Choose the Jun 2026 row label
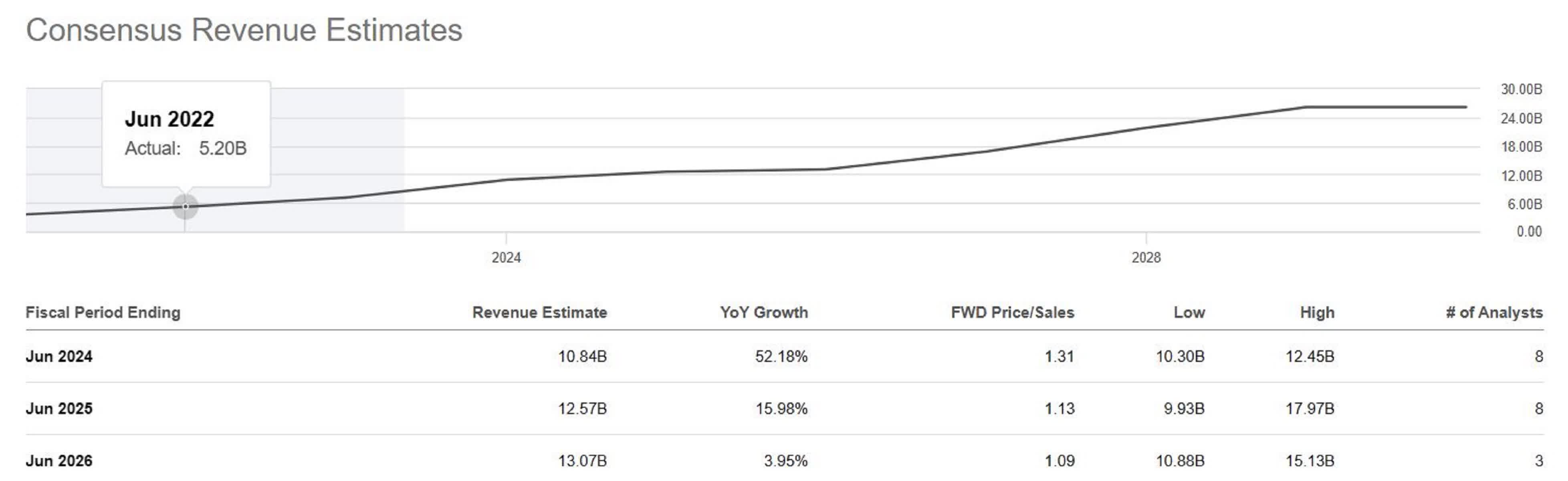Image resolution: width=1568 pixels, height=481 pixels. 59,461
